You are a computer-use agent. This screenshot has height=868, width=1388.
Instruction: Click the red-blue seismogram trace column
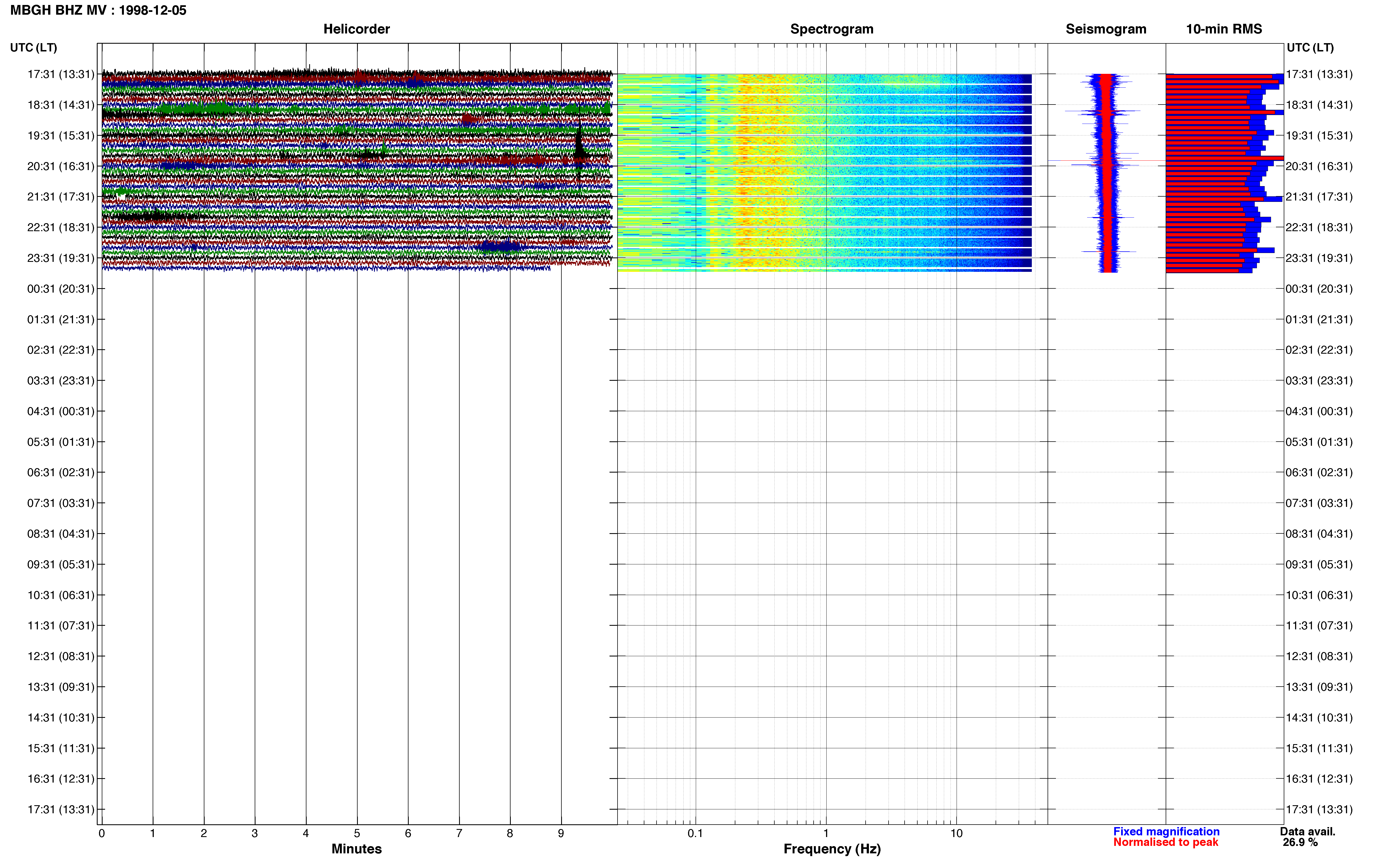point(1107,173)
